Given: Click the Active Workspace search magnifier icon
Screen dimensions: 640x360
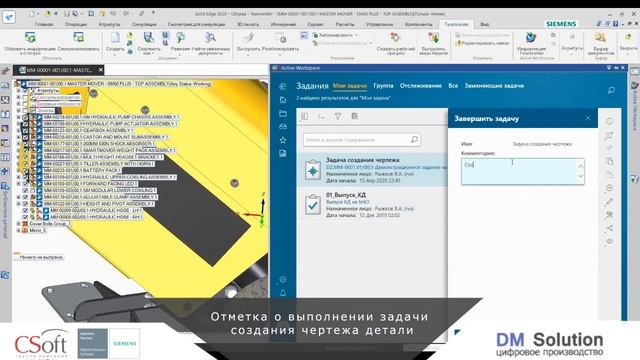Looking at the screenshot, I should tap(611, 90).
